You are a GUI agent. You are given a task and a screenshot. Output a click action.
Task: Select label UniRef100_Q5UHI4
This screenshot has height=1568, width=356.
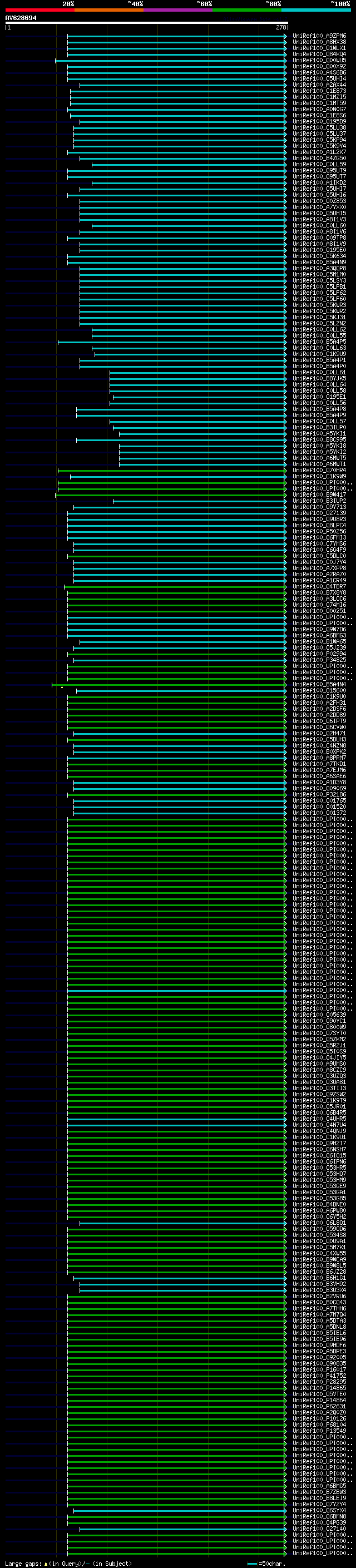319,78
